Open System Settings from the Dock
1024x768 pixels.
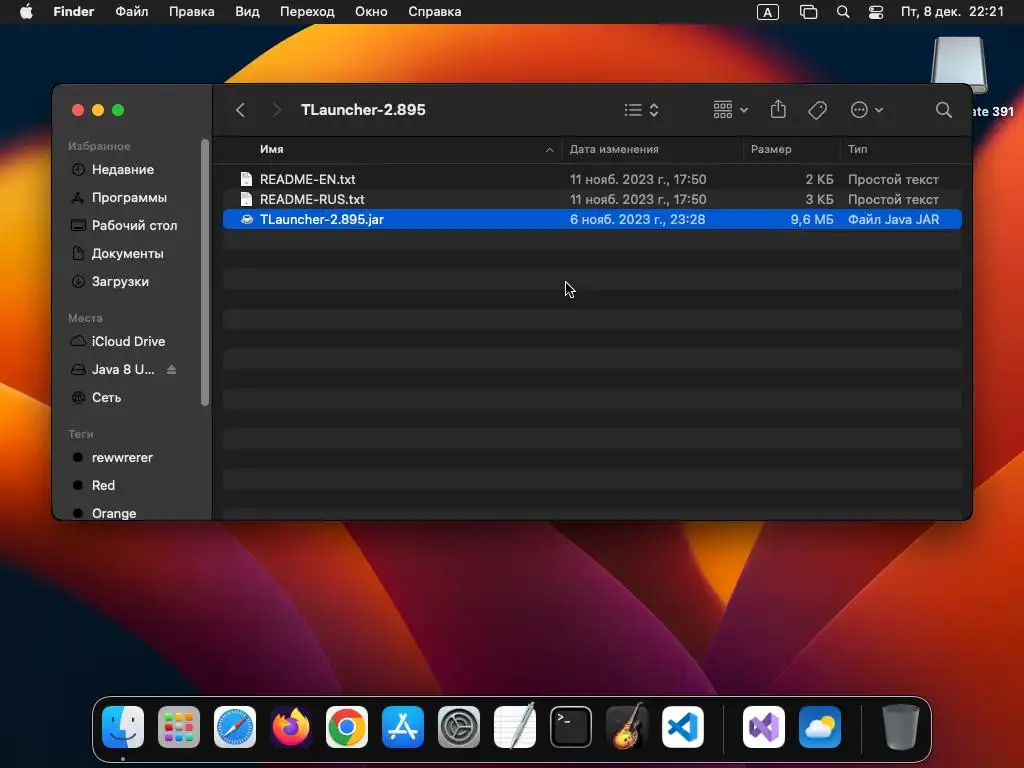(458, 727)
